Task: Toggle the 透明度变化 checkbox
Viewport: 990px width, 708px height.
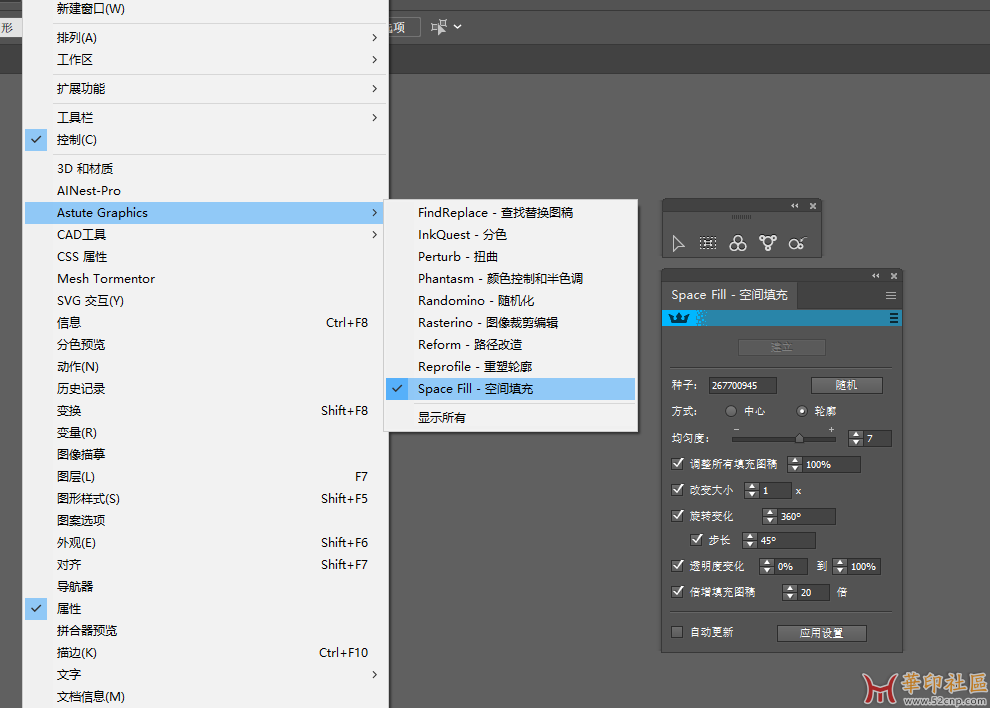Action: [x=677, y=565]
